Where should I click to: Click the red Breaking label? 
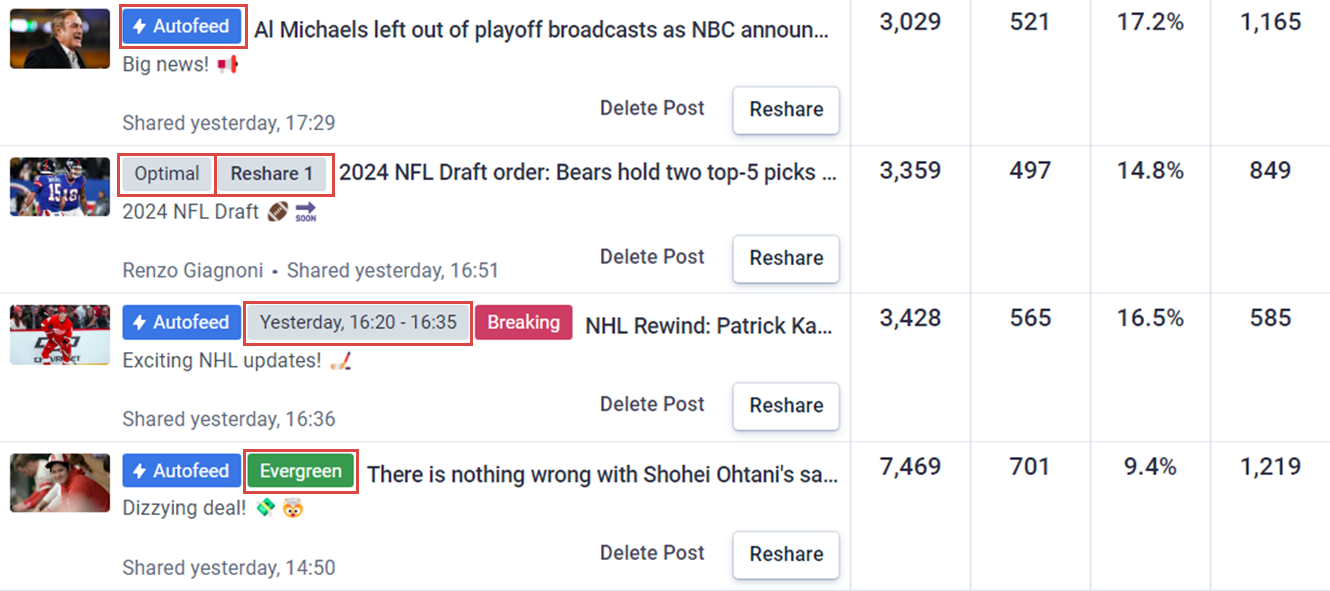click(523, 323)
